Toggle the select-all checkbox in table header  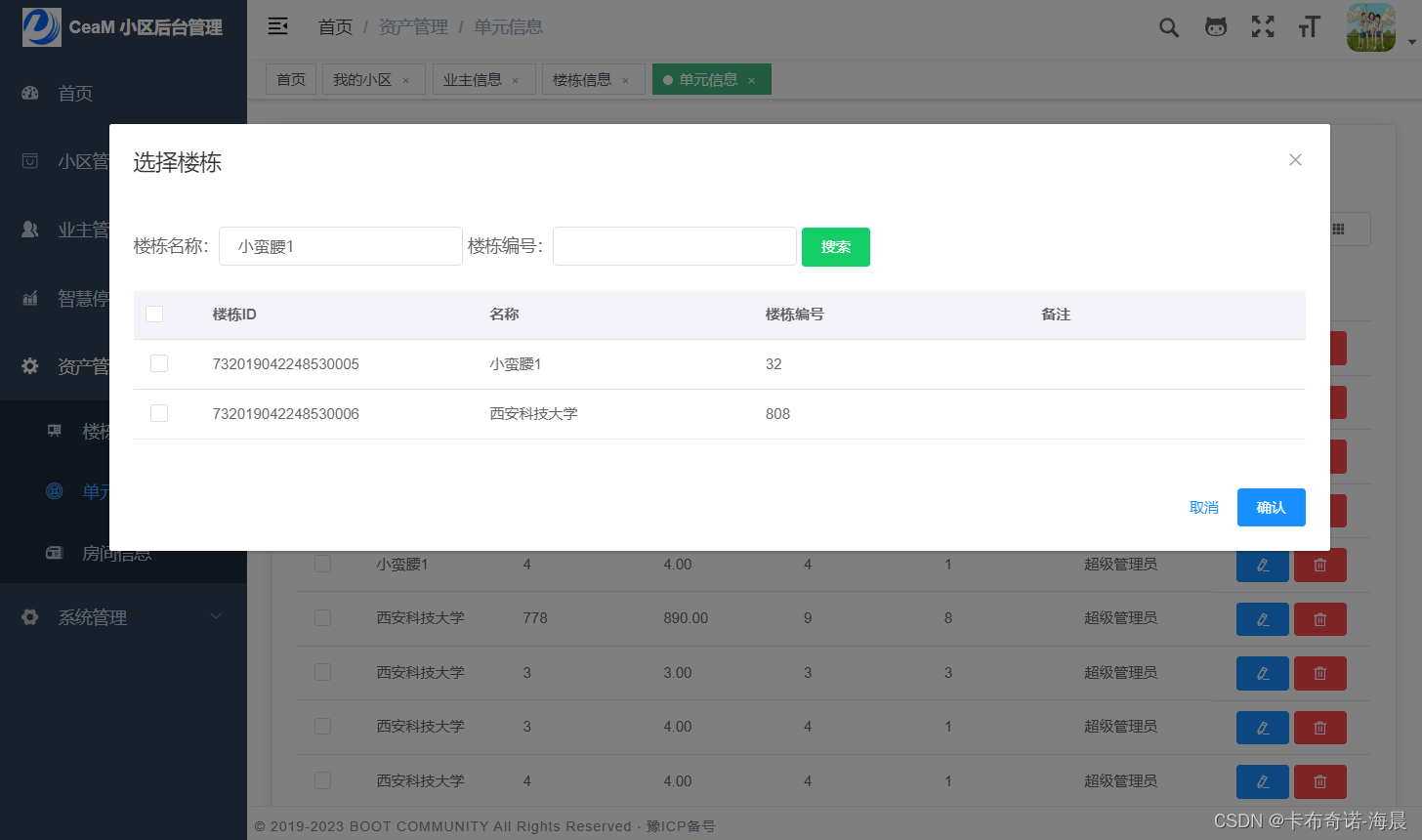pos(153,313)
